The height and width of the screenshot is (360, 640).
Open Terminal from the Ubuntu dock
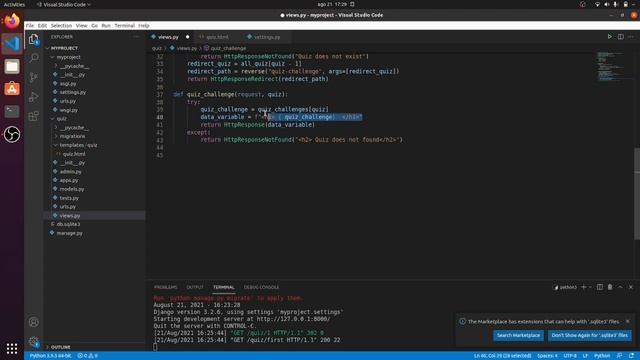click(12, 111)
